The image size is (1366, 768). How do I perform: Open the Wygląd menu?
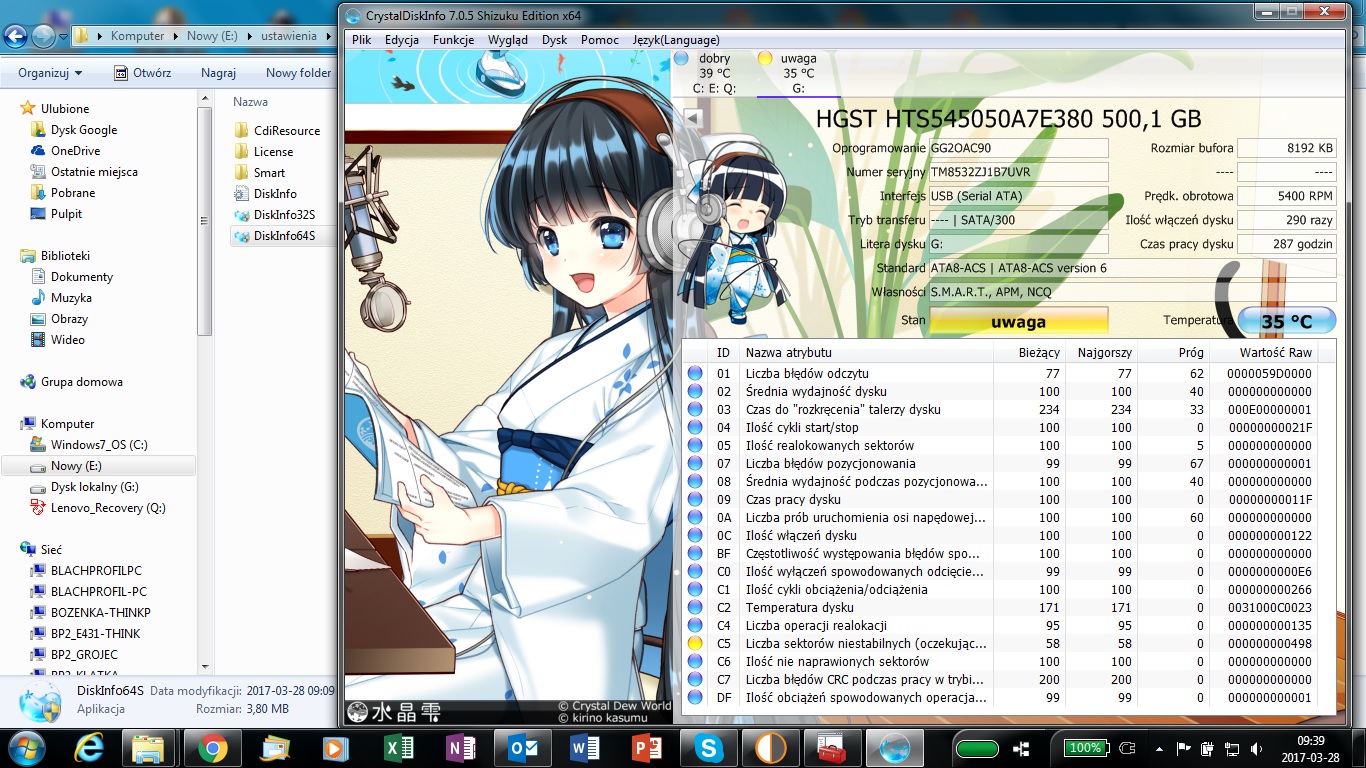click(x=508, y=40)
